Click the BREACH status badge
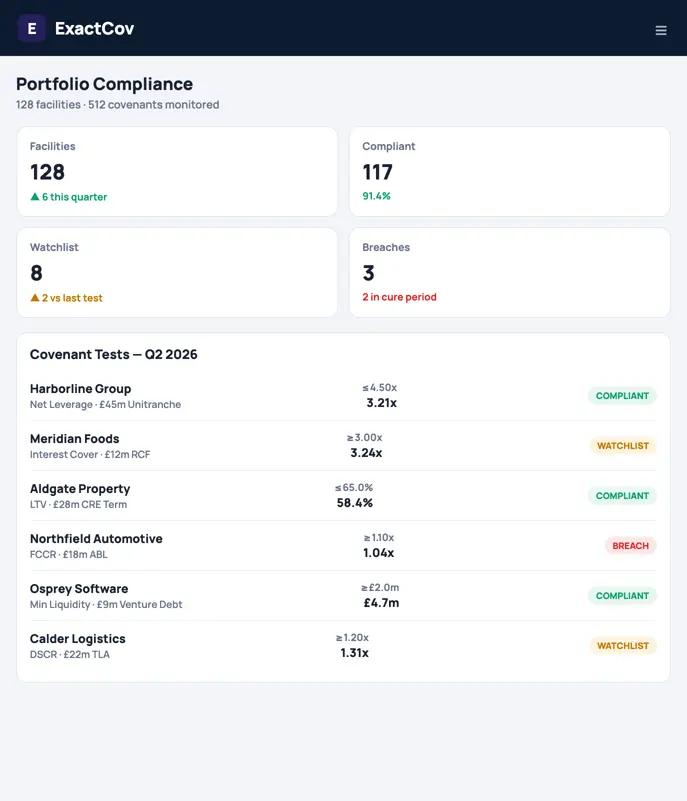The image size is (687, 801). coord(631,546)
